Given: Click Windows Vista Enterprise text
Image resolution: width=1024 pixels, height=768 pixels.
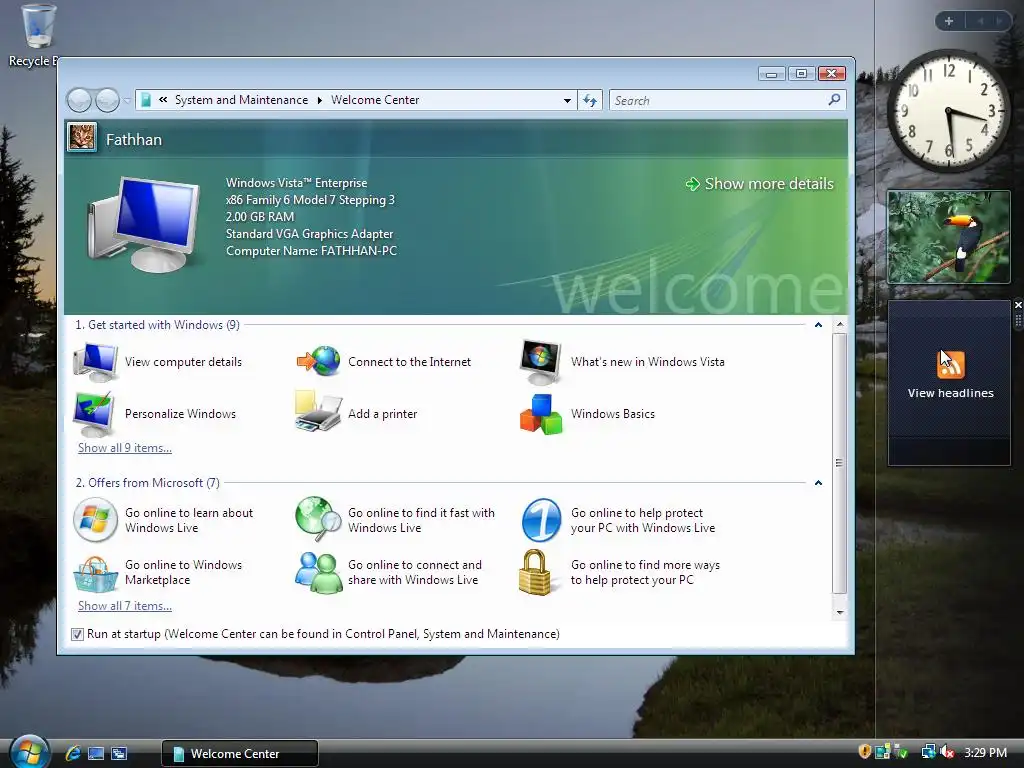Looking at the screenshot, I should [296, 183].
